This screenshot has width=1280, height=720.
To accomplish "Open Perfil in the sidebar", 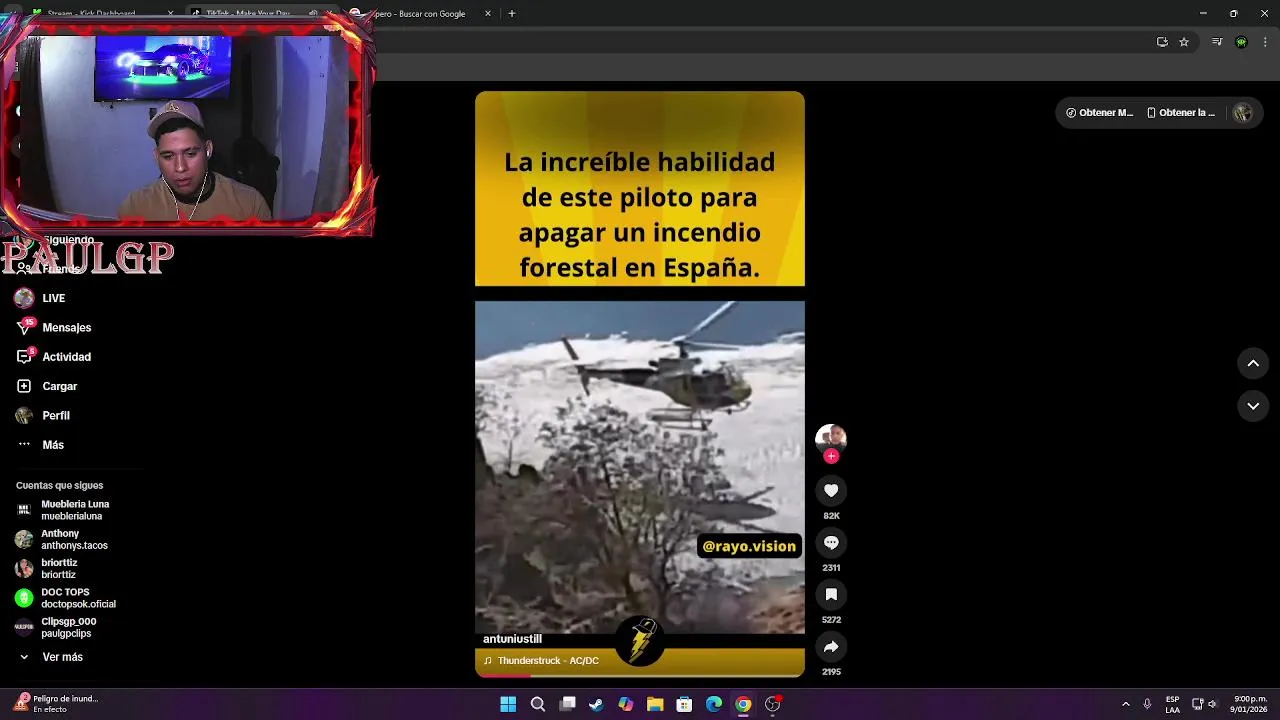I will click(x=56, y=415).
